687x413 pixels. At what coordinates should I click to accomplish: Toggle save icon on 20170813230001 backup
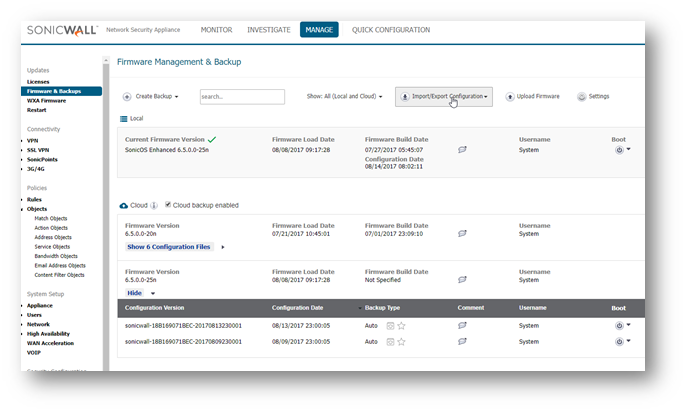pos(389,325)
